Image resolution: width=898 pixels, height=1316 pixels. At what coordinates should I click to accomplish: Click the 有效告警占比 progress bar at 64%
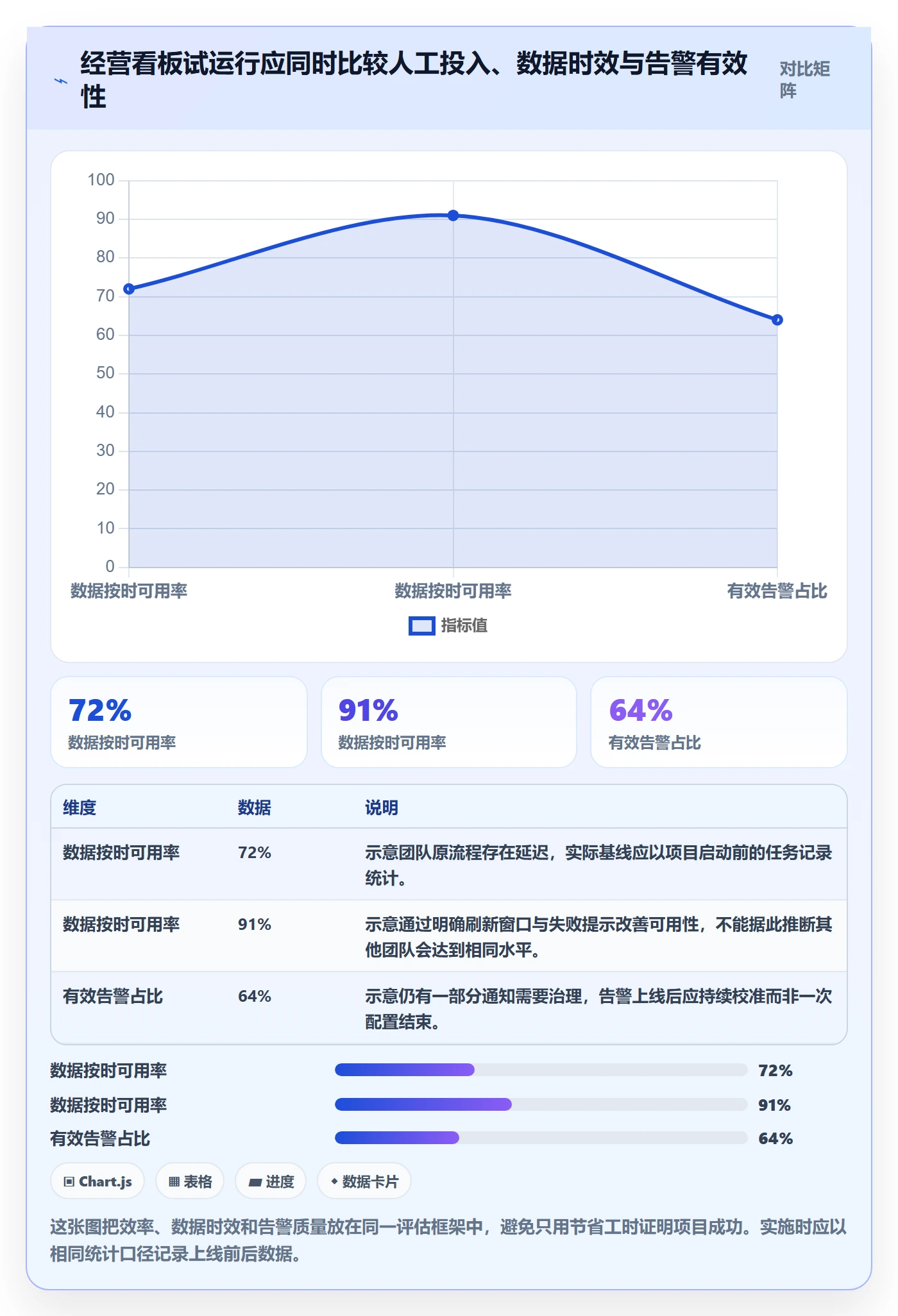pos(541,1138)
